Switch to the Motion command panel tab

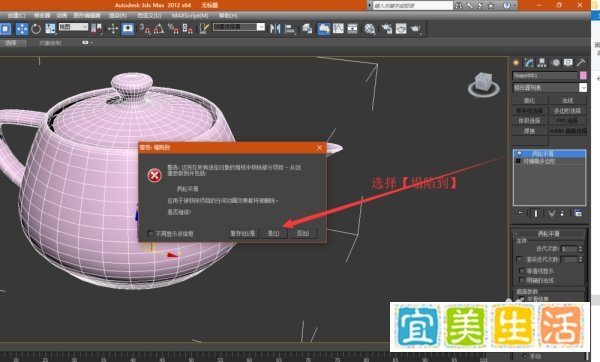click(556, 63)
